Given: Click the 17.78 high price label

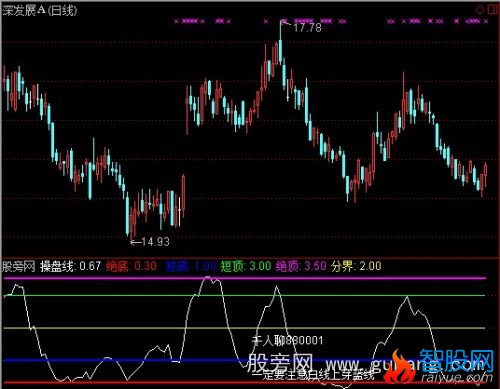Looking at the screenshot, I should point(307,27).
